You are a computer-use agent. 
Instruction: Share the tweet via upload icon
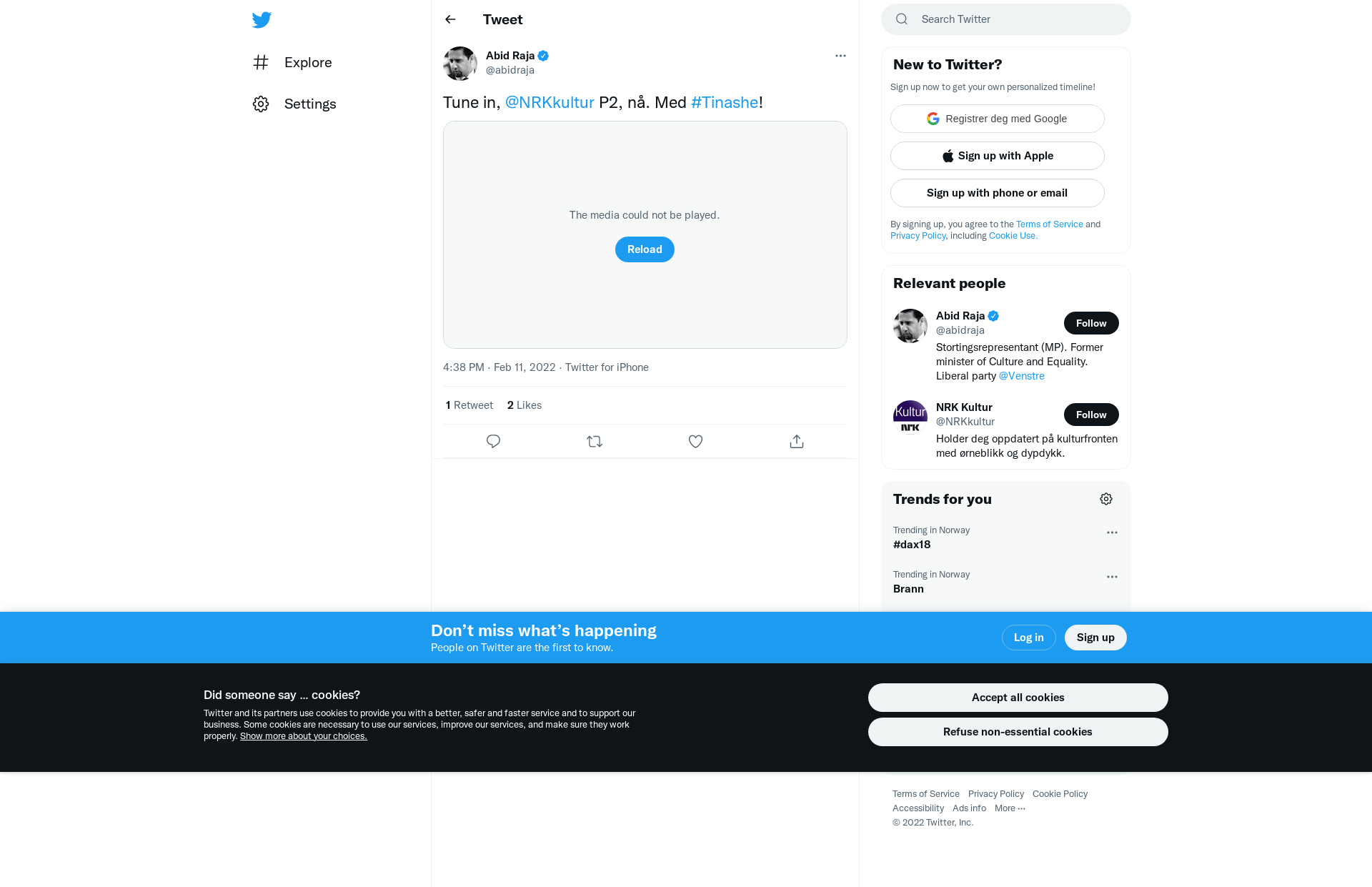pos(797,442)
